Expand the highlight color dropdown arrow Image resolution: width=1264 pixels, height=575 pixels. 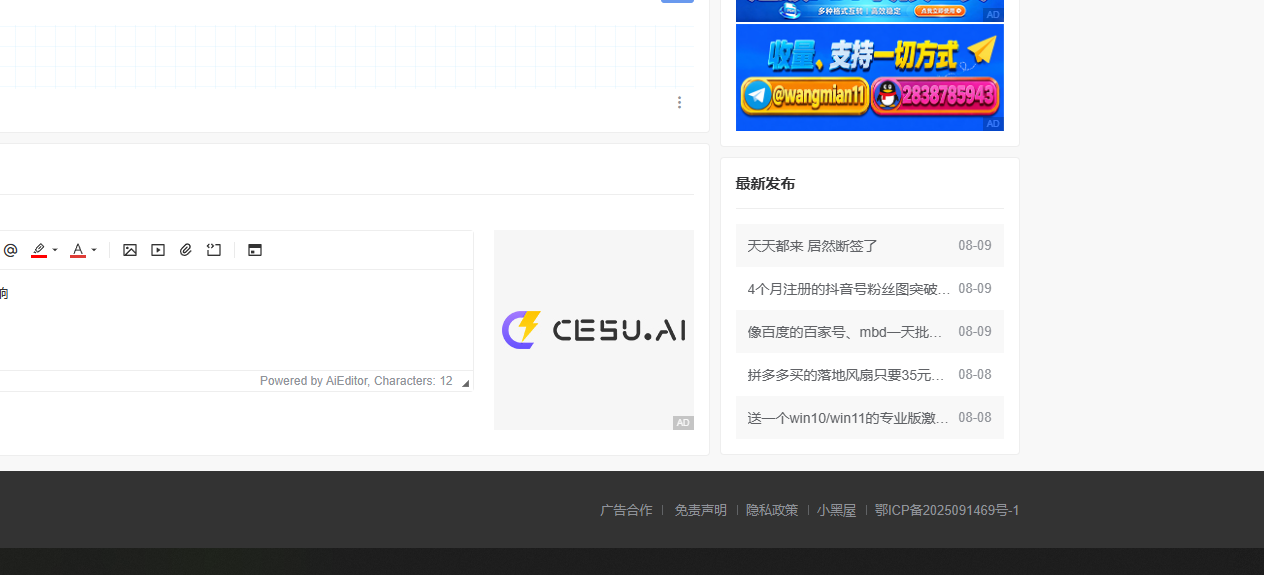pyautogui.click(x=55, y=250)
